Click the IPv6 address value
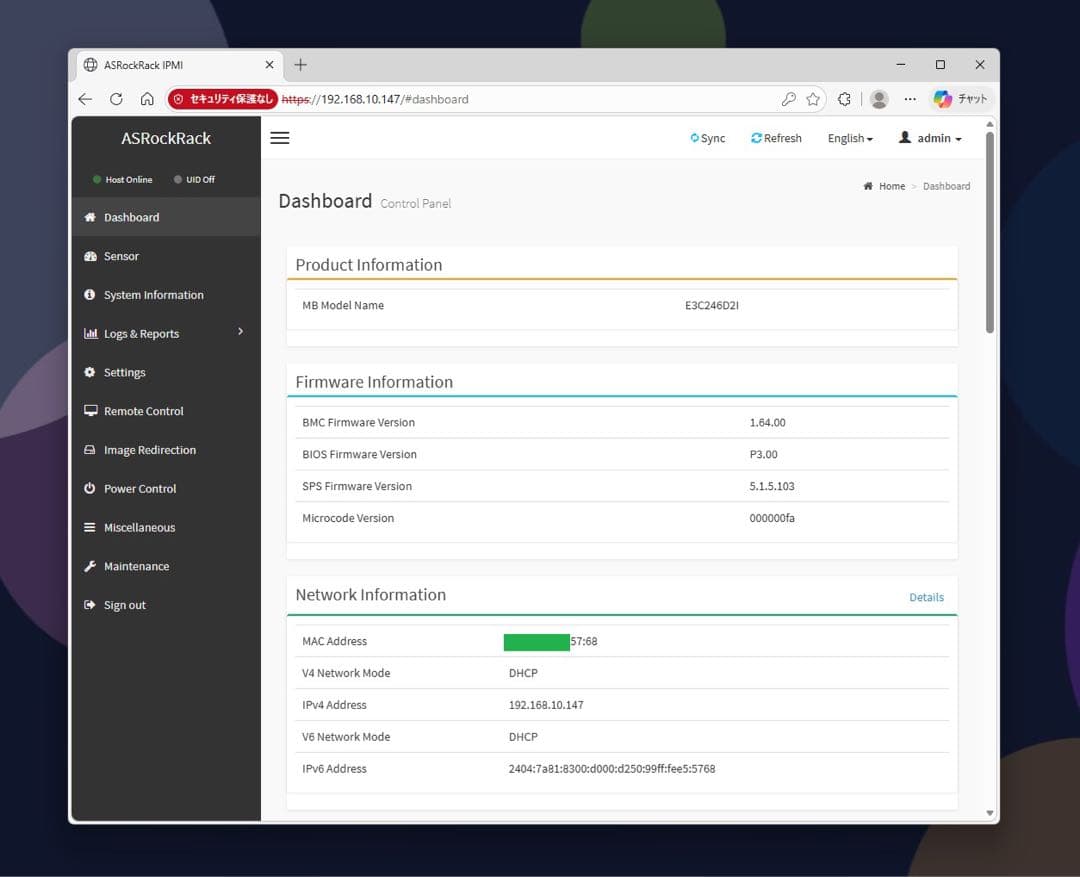1080x877 pixels. click(x=612, y=769)
